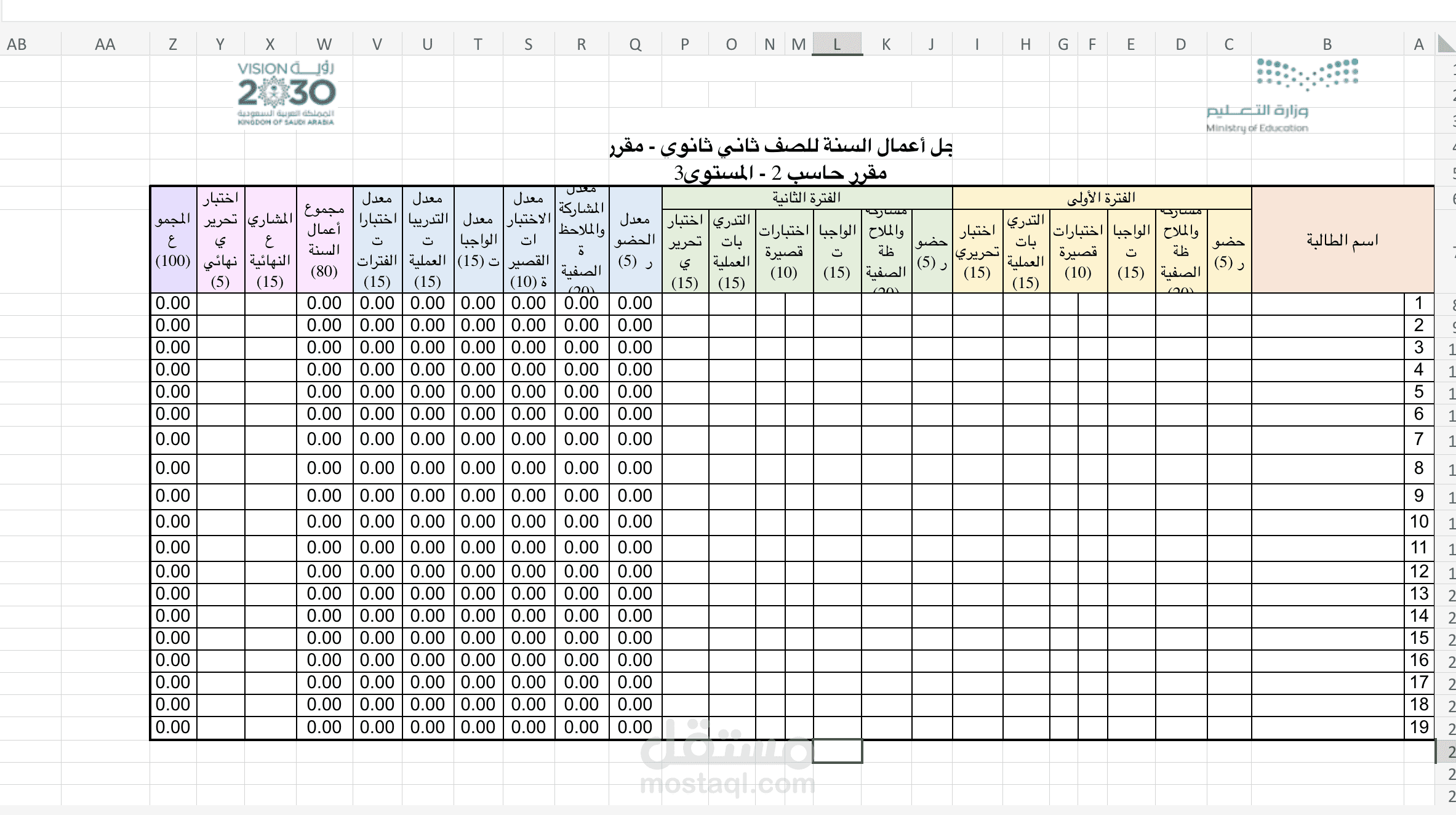Click attendance average 0.00 for student 5

636,392
